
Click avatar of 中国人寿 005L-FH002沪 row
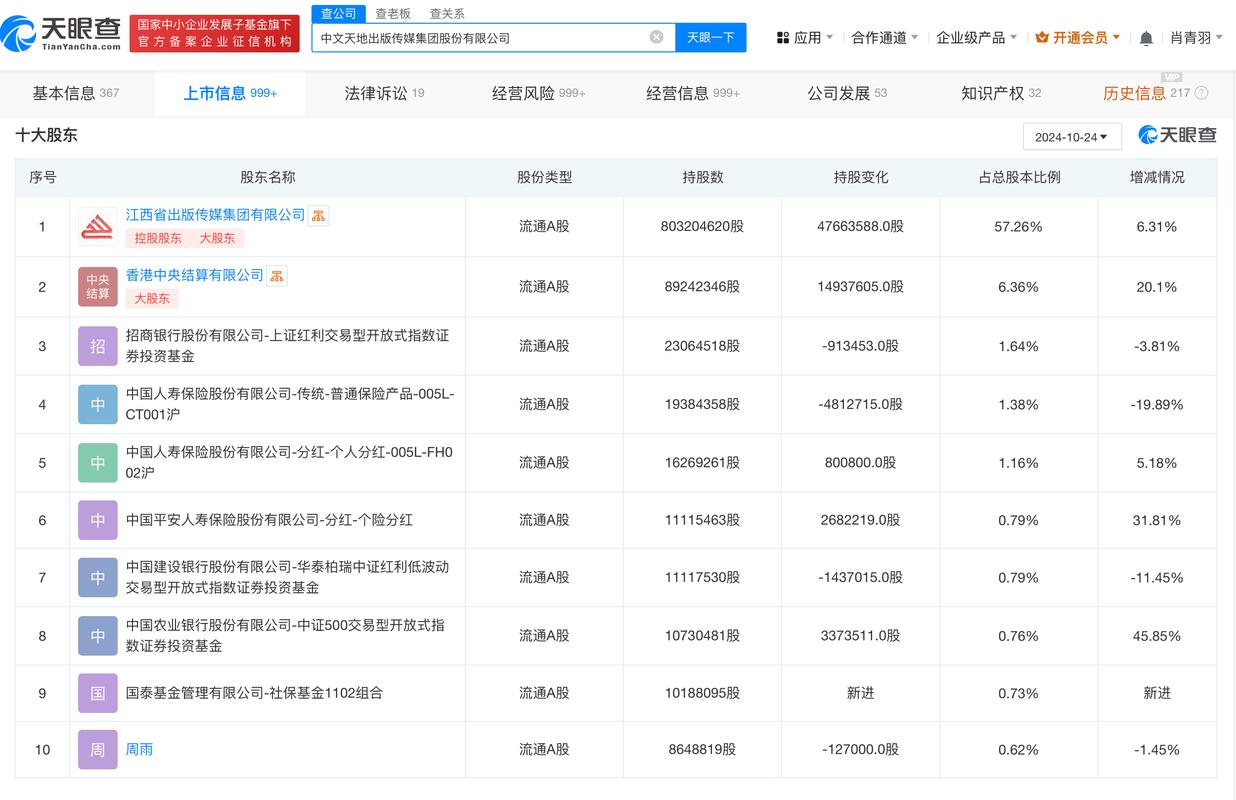click(x=98, y=462)
